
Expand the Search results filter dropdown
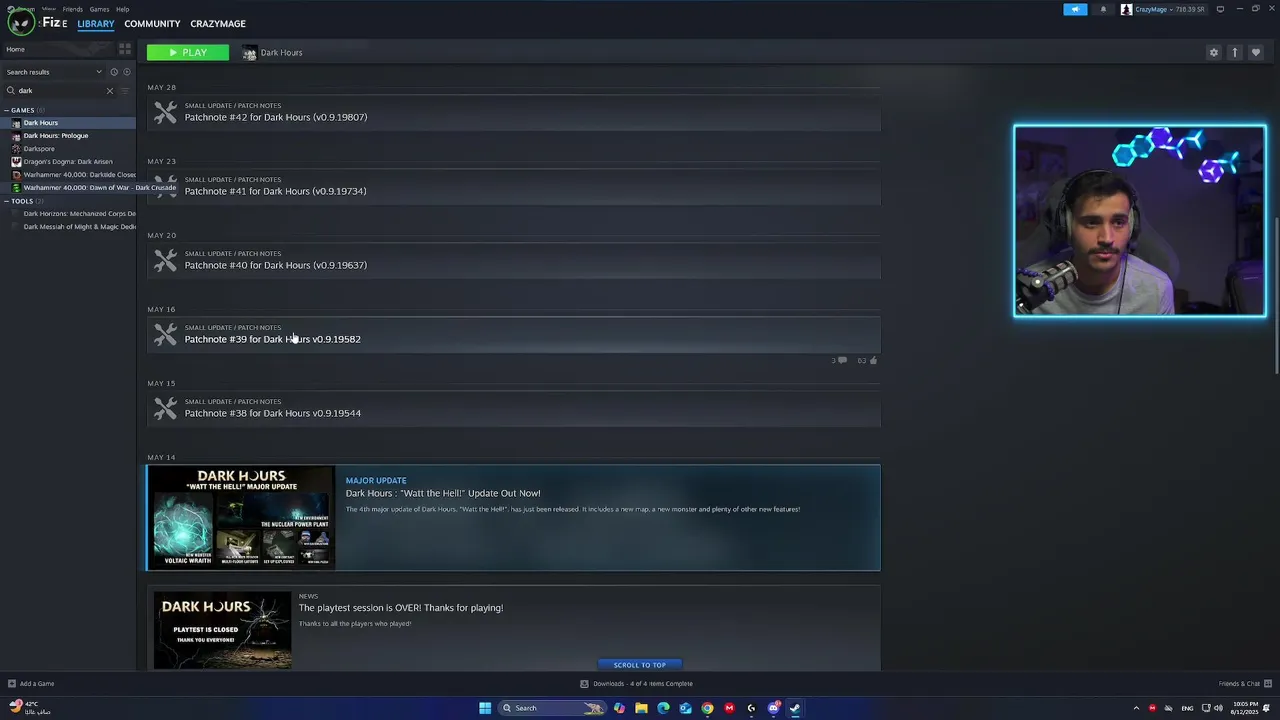pyautogui.click(x=54, y=72)
